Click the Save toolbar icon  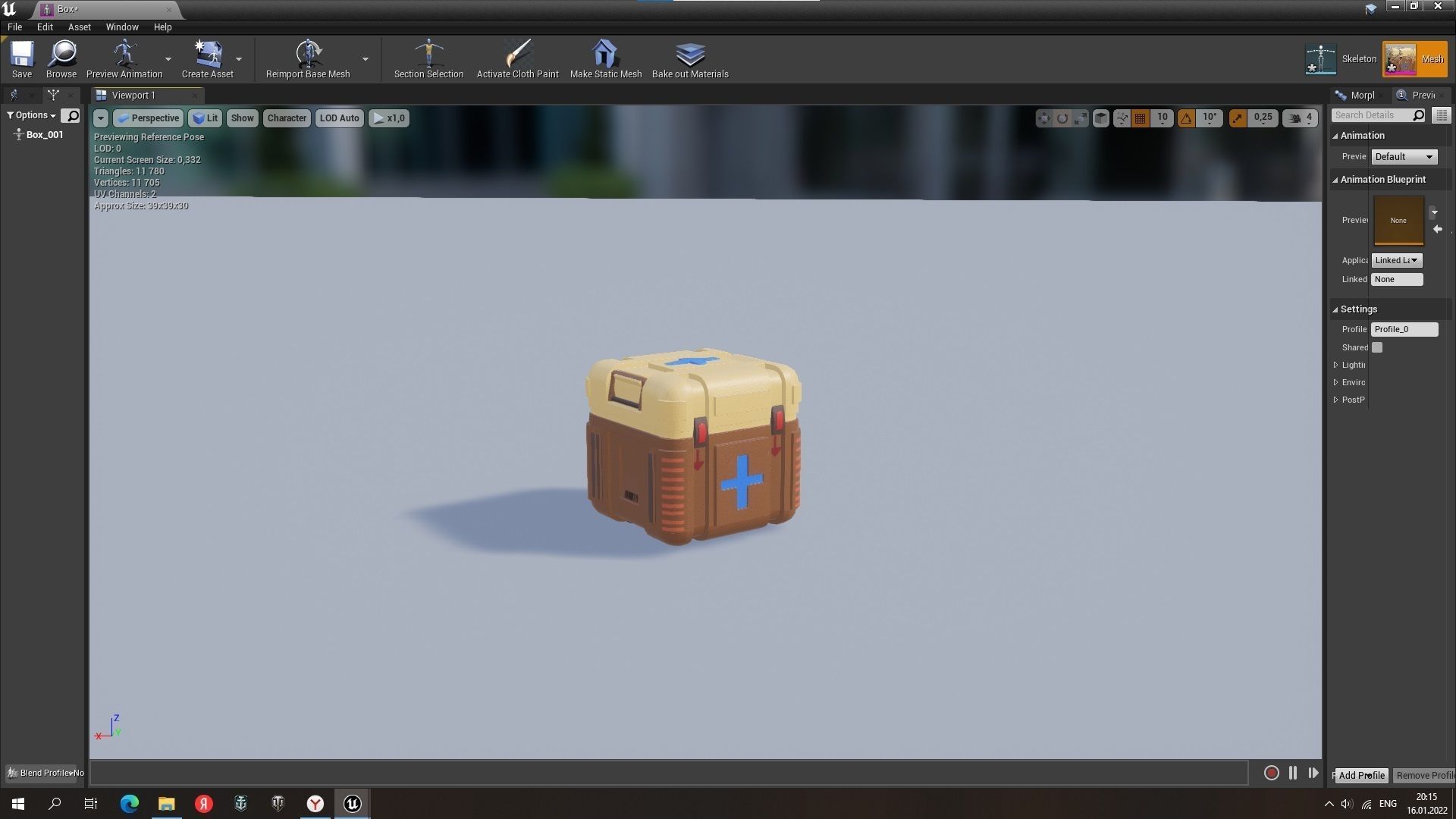click(x=22, y=58)
